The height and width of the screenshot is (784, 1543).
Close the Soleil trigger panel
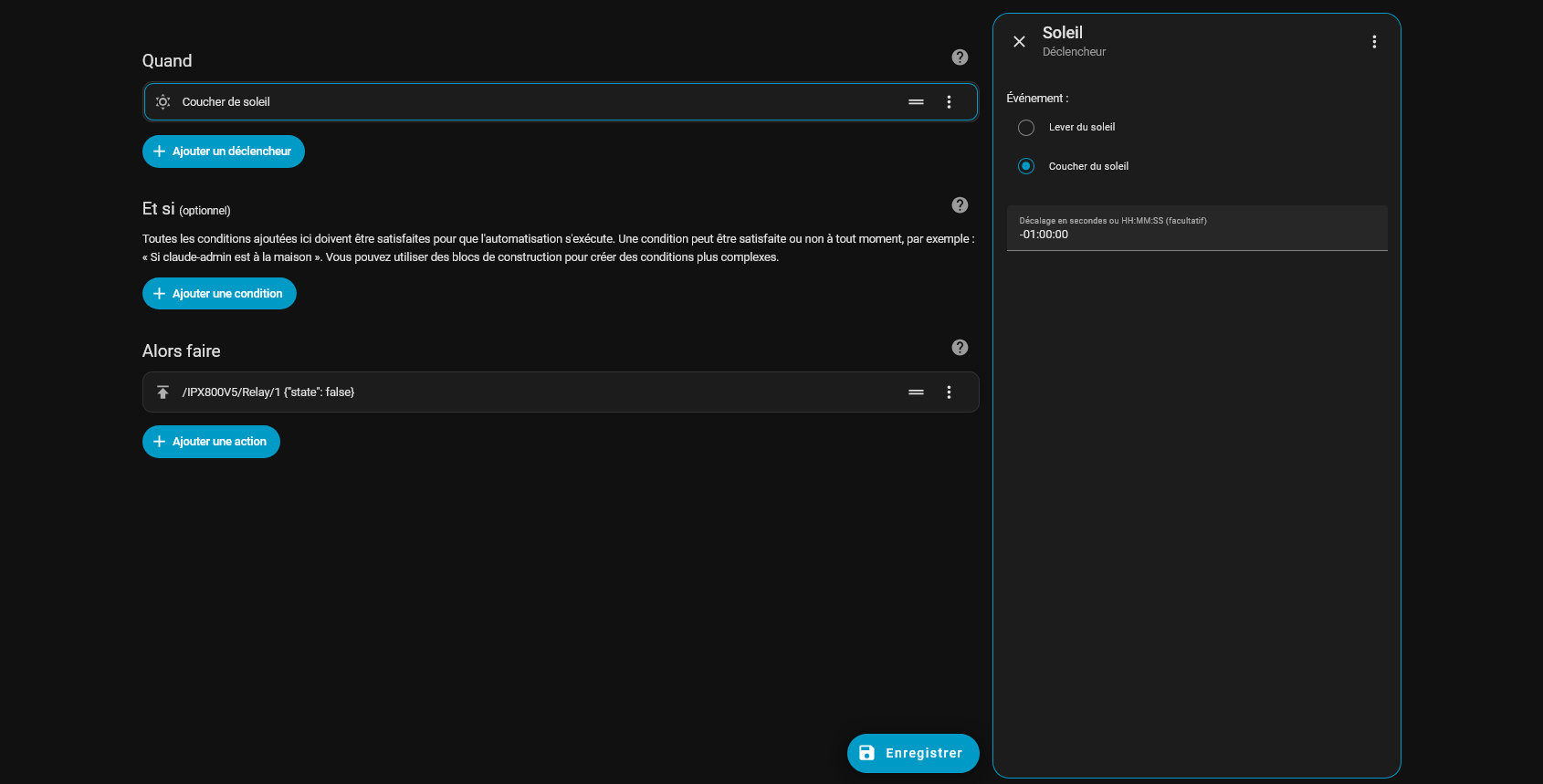pos(1019,42)
